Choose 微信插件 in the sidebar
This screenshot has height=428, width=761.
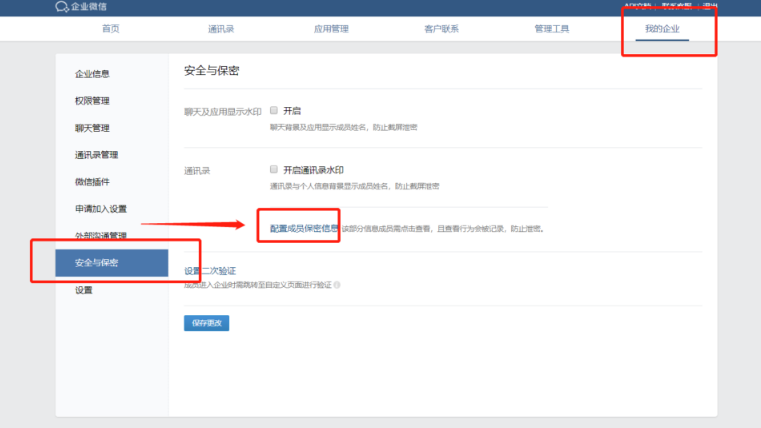(x=92, y=182)
